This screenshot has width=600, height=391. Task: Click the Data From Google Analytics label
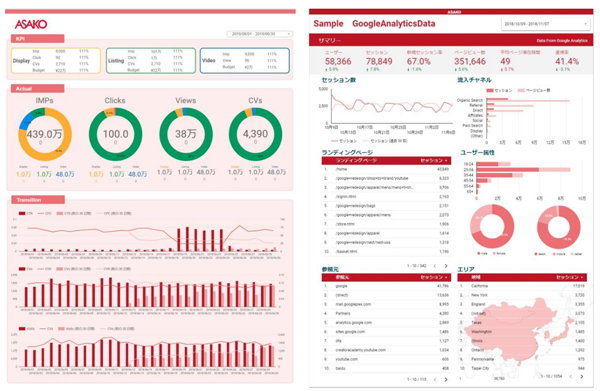[x=561, y=41]
